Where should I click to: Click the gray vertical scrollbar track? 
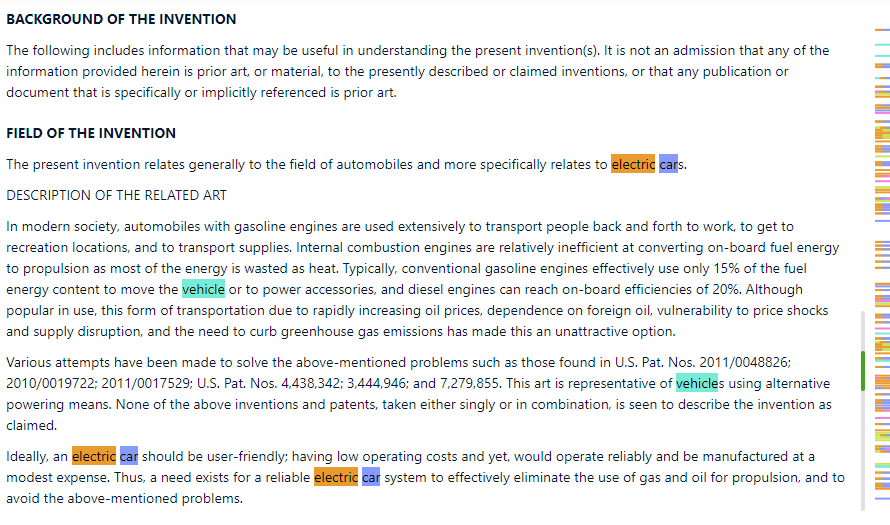(x=862, y=440)
